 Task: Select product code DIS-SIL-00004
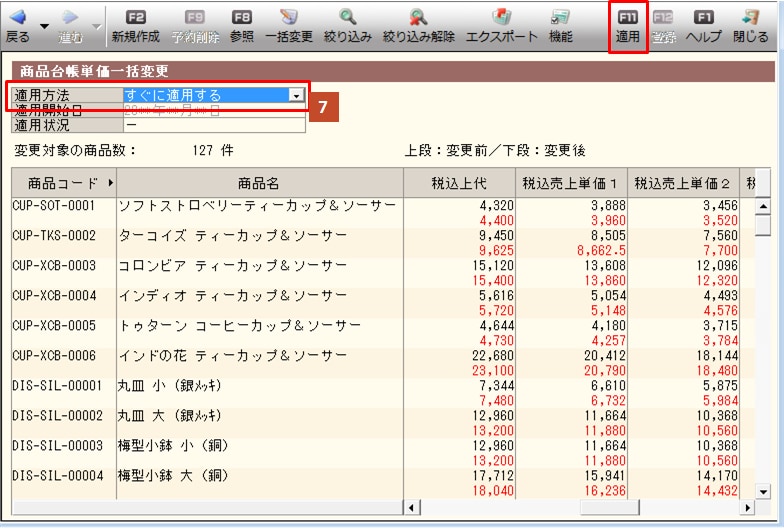coord(58,476)
